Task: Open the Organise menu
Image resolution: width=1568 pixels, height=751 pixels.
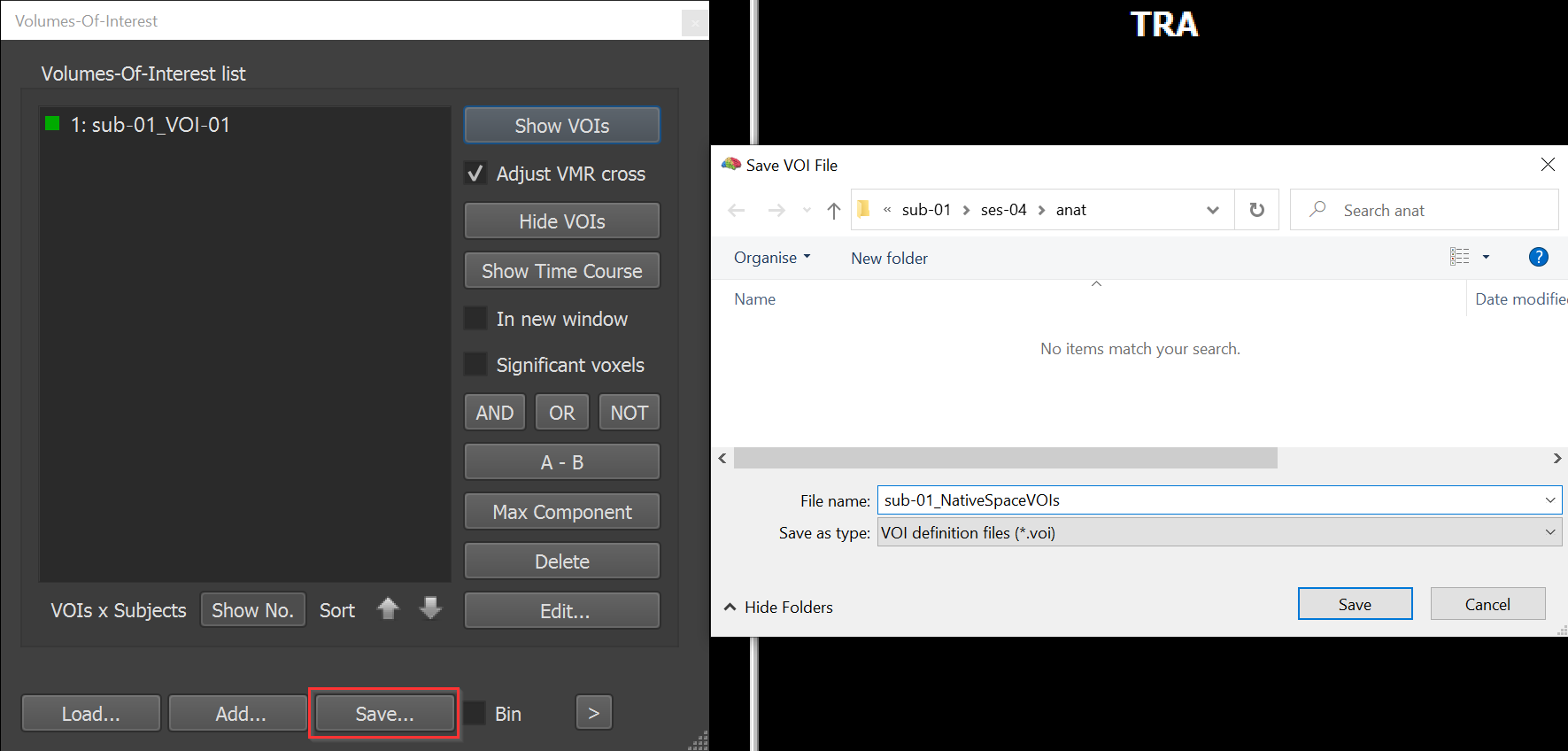Action: coord(772,258)
